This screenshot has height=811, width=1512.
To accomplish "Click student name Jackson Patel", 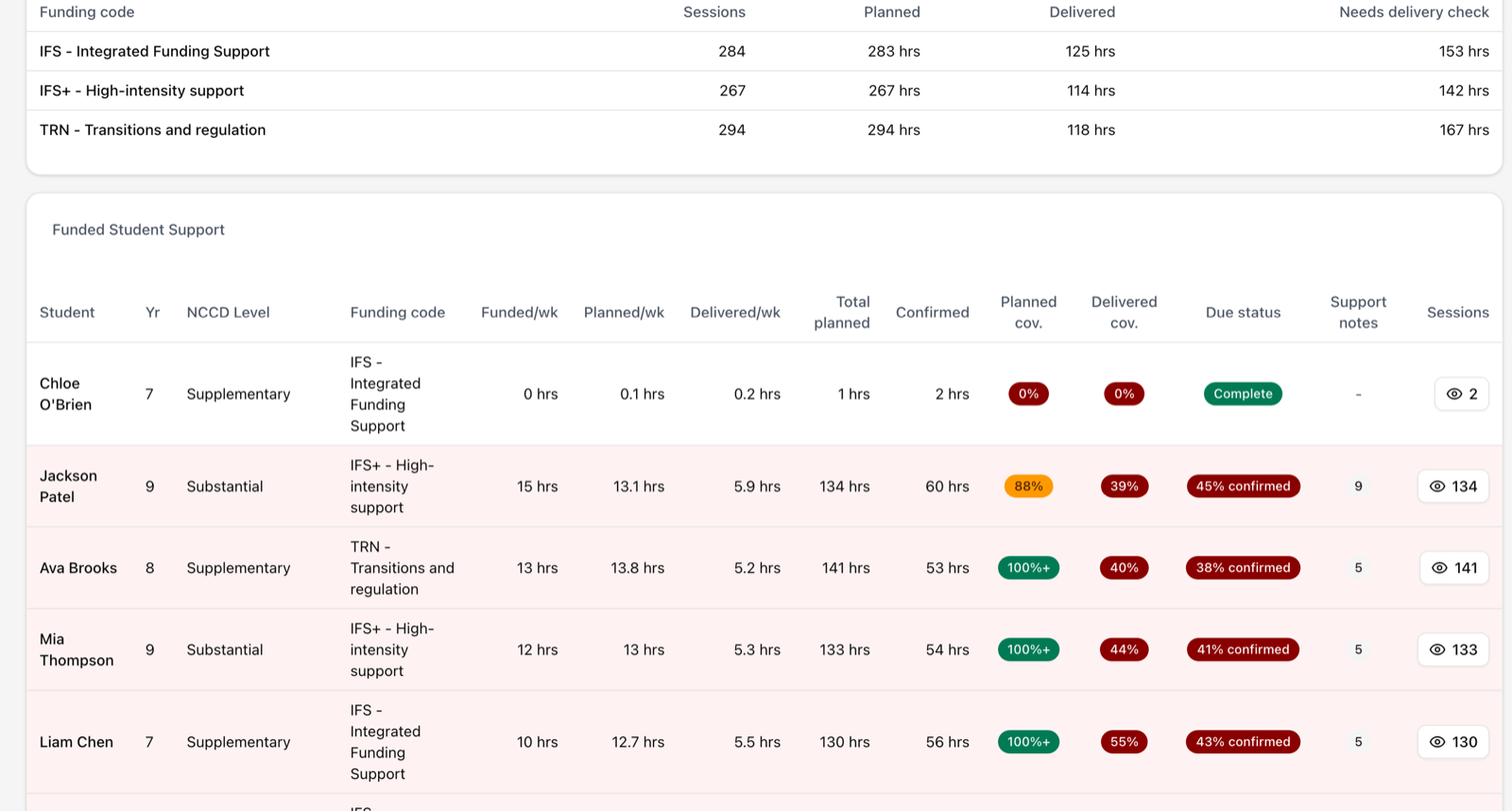I will (x=68, y=487).
